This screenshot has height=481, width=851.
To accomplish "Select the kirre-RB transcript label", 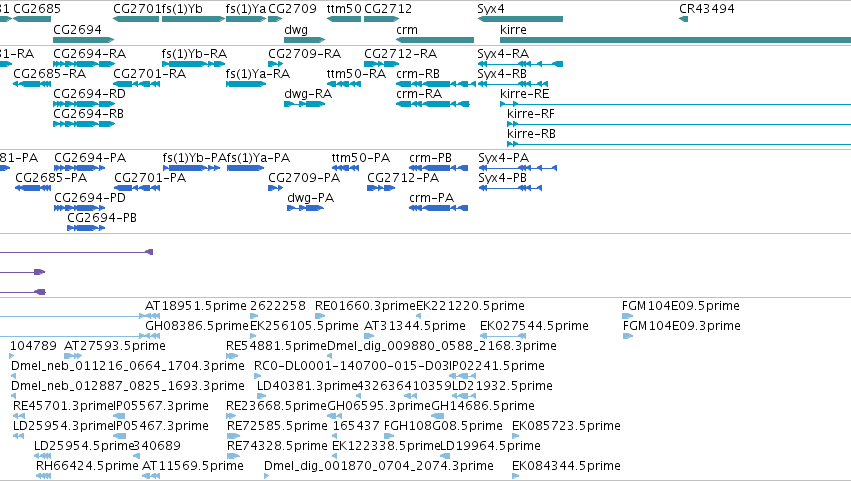I will [531, 134].
